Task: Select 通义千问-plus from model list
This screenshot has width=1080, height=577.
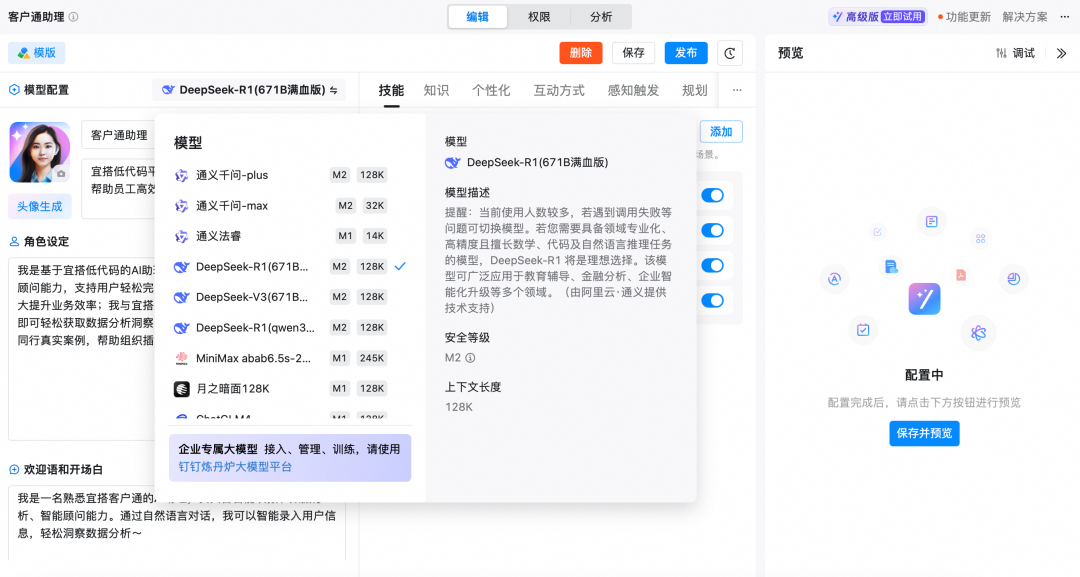Action: coord(290,175)
